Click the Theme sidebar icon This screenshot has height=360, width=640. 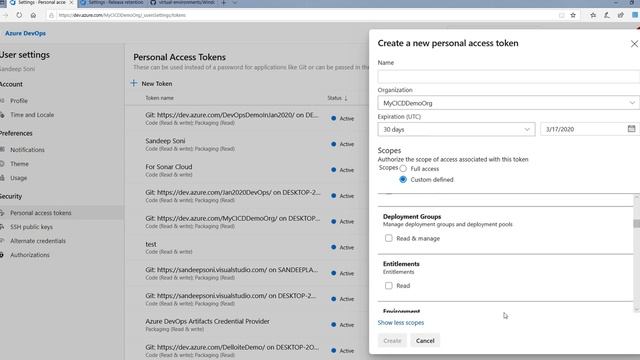point(2,164)
